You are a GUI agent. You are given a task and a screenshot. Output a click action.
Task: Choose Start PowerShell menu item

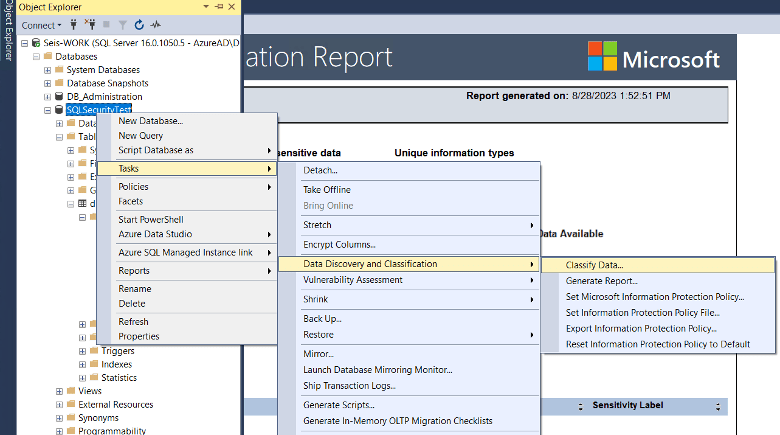[x=187, y=219]
